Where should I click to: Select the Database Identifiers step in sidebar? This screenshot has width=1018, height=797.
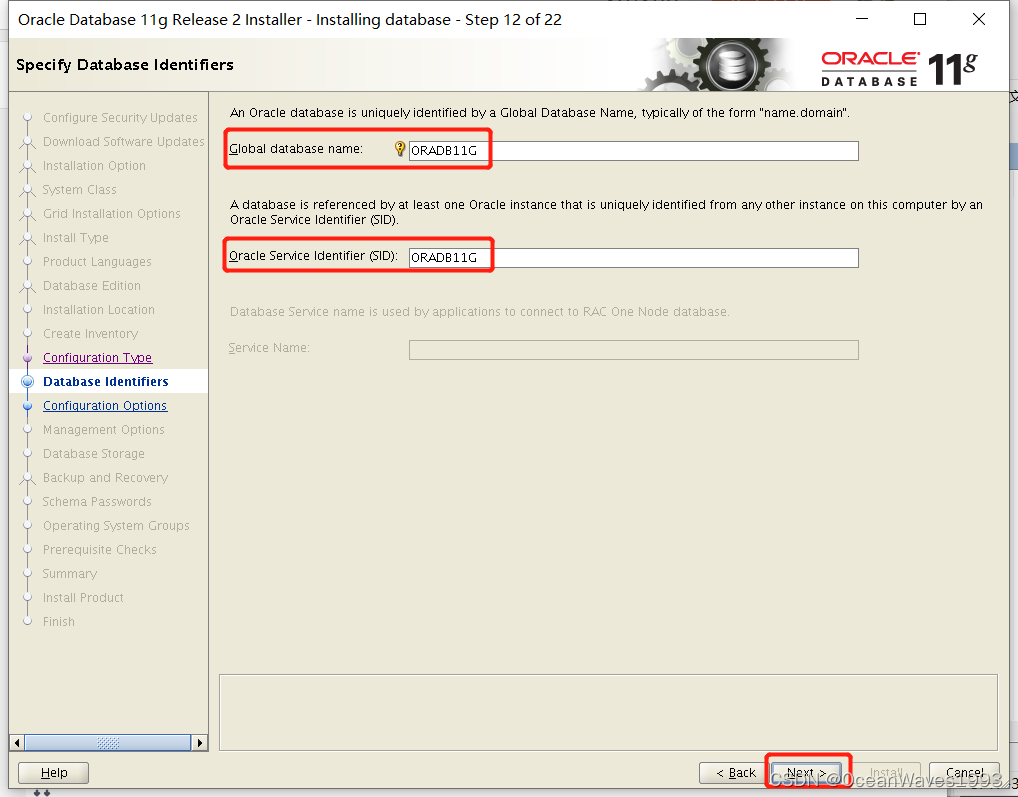[106, 382]
